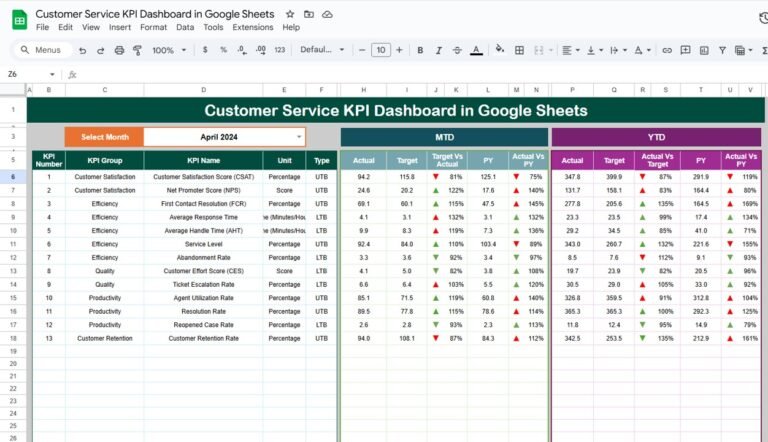Open zoom level 100% dropdown
Screen dimensions: 768x442
tap(169, 50)
